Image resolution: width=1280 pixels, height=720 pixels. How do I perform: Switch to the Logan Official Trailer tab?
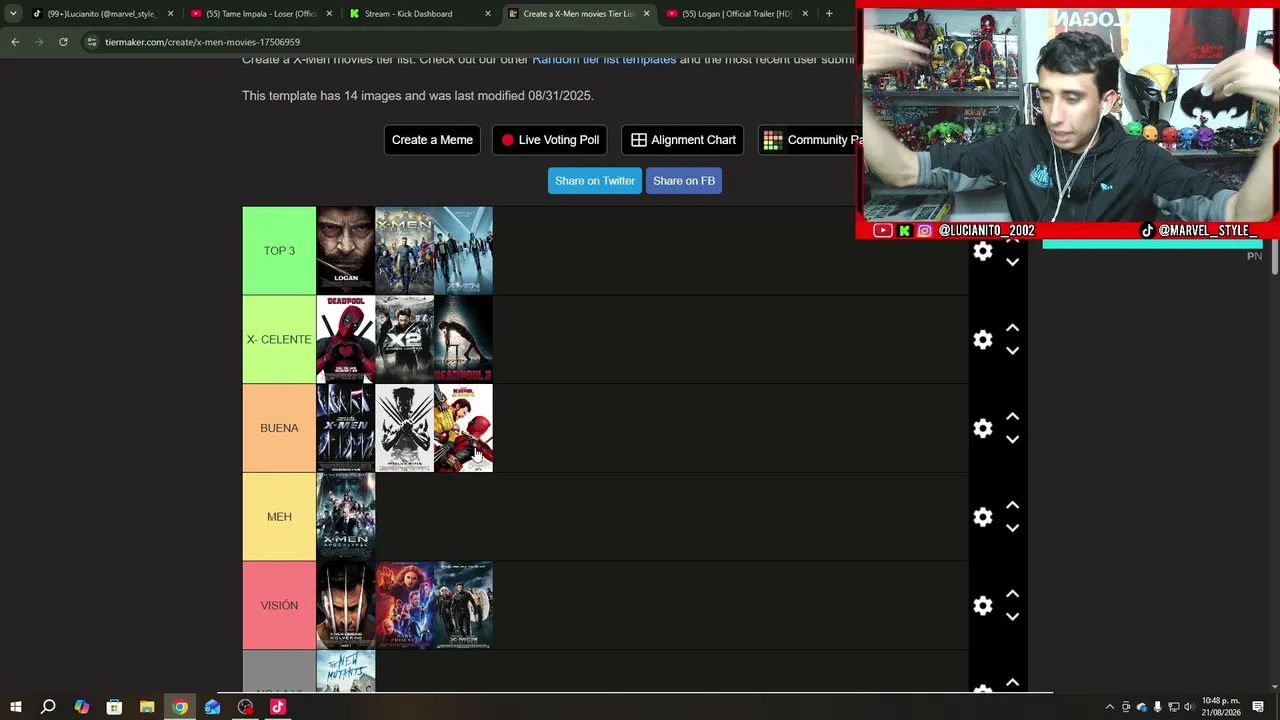click(x=737, y=14)
